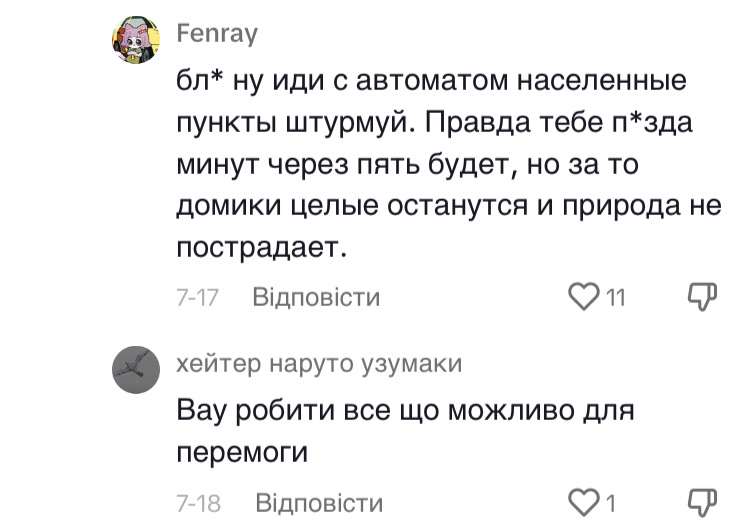Dislike Fenray's comment with thumbs-down icon
Viewport: 750px width, 530px height.
coord(703,297)
